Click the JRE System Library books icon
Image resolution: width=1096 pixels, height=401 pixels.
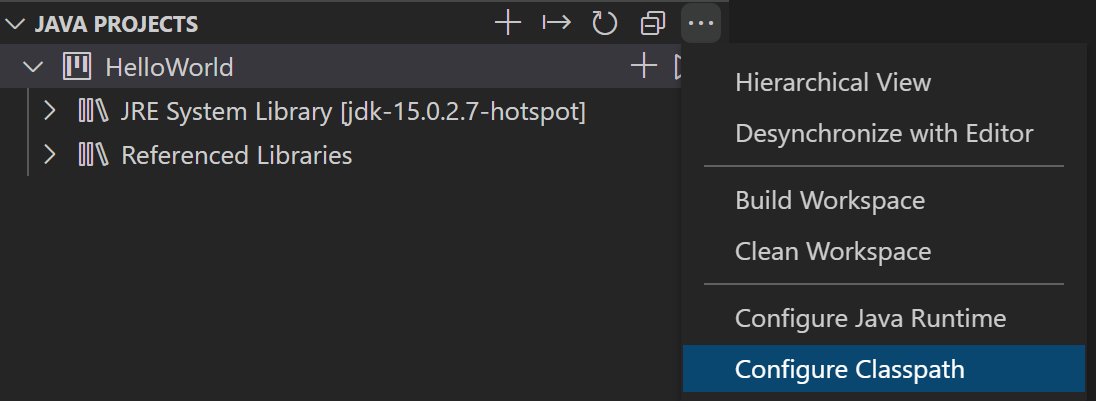click(x=93, y=112)
